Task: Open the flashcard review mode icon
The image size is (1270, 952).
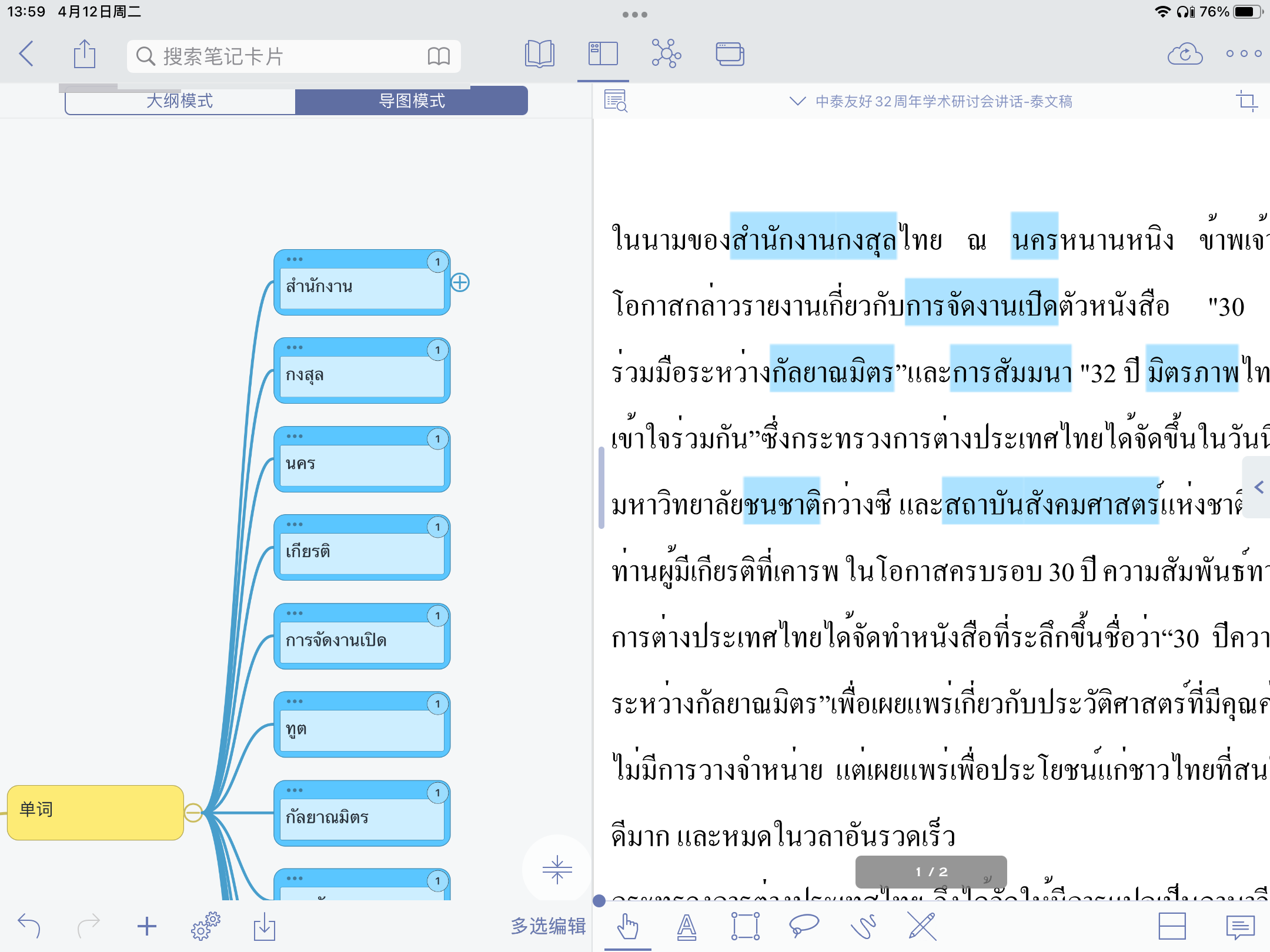Action: coord(730,54)
